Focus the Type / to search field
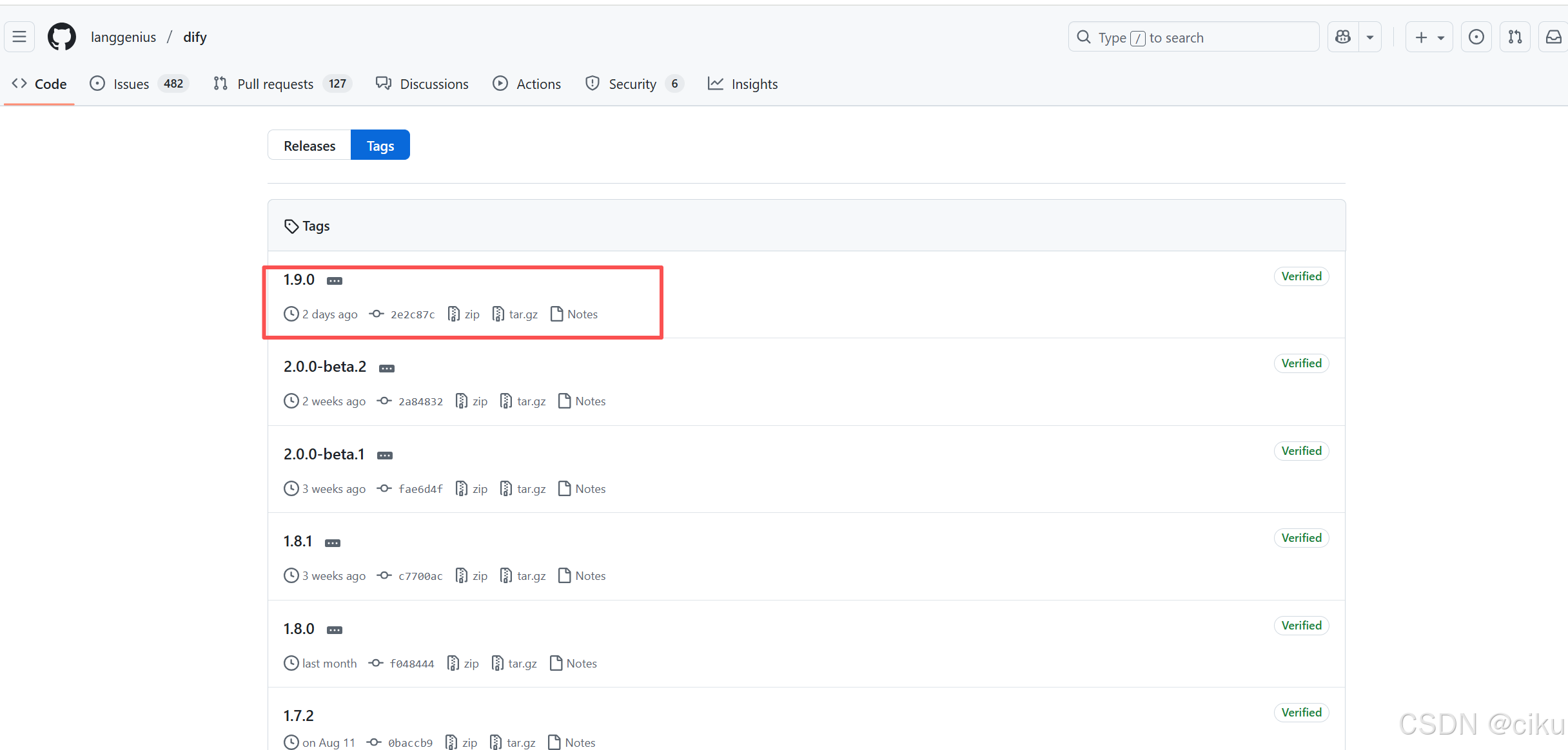Viewport: 1568px width, 750px height. tap(1193, 37)
